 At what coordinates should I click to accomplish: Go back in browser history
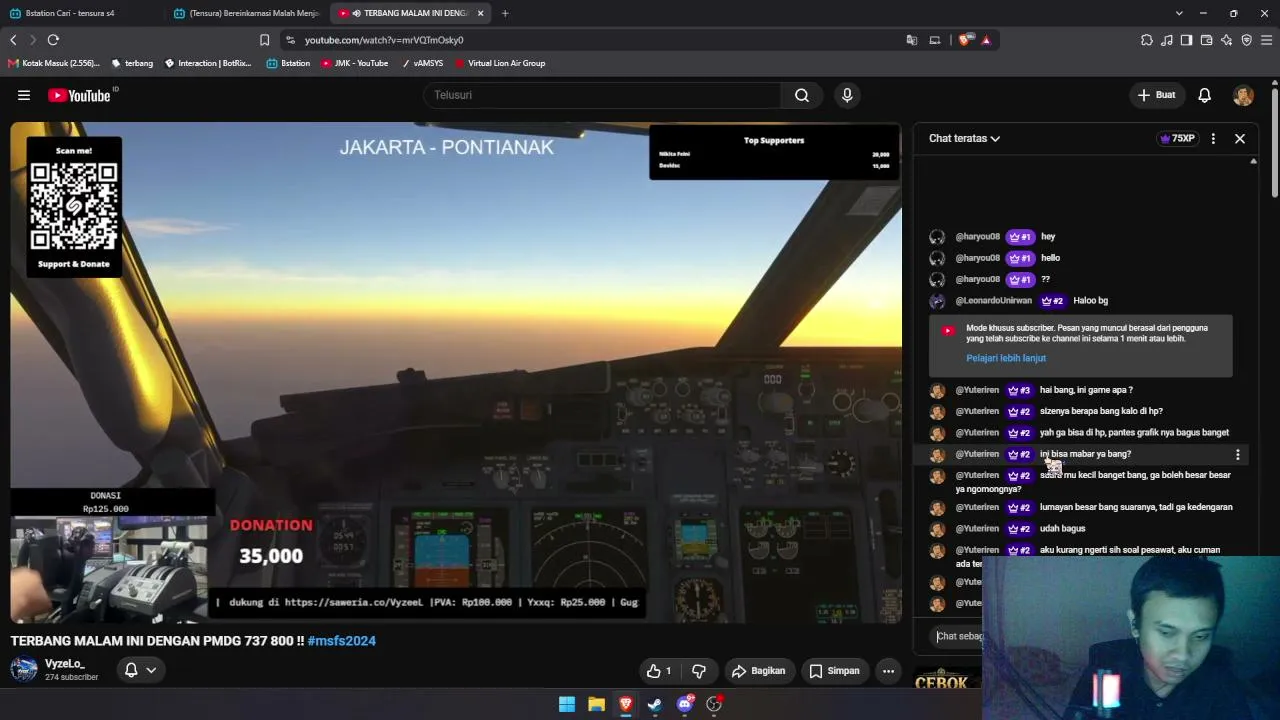tap(13, 40)
